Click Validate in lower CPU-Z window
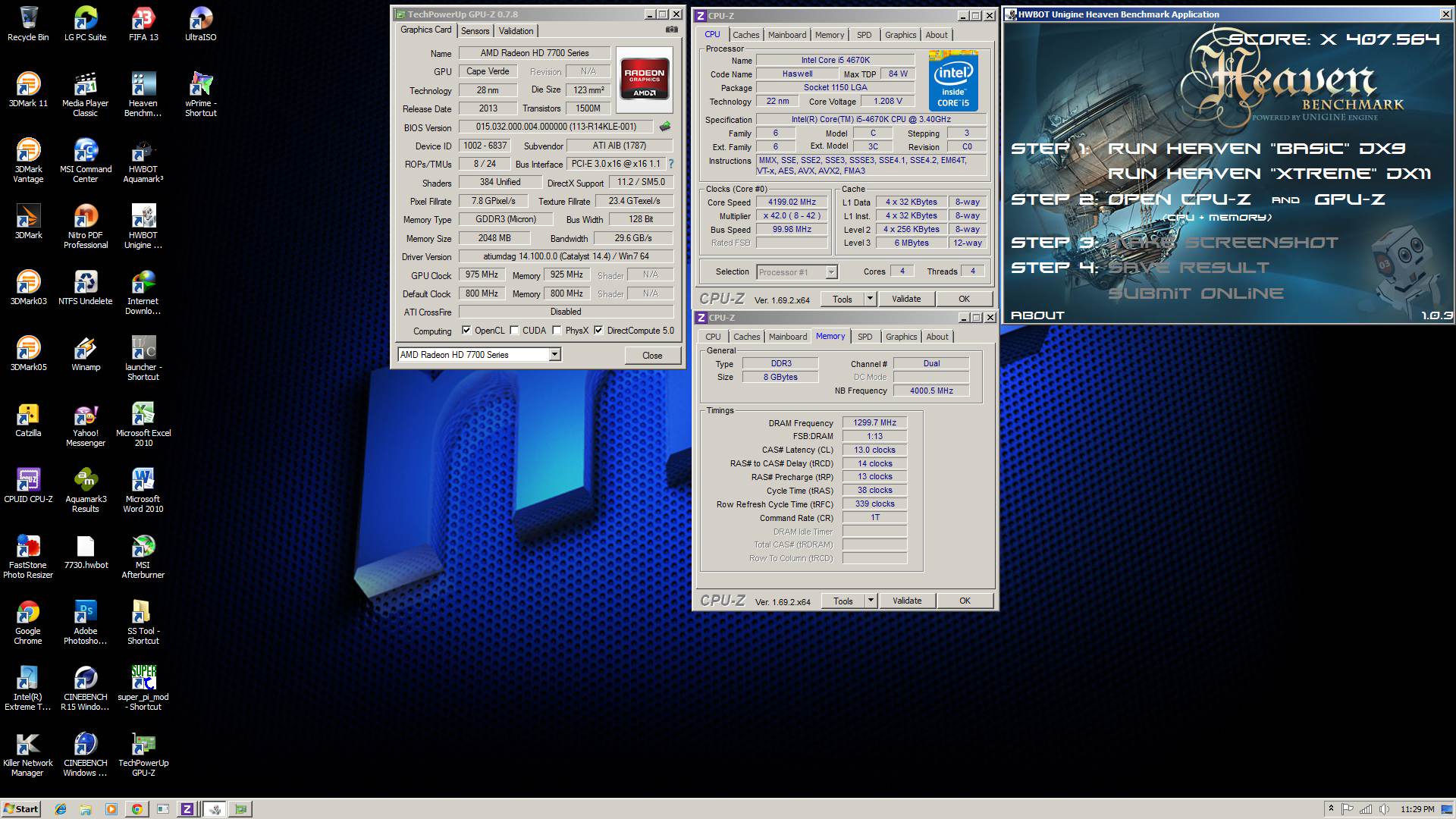 907,601
